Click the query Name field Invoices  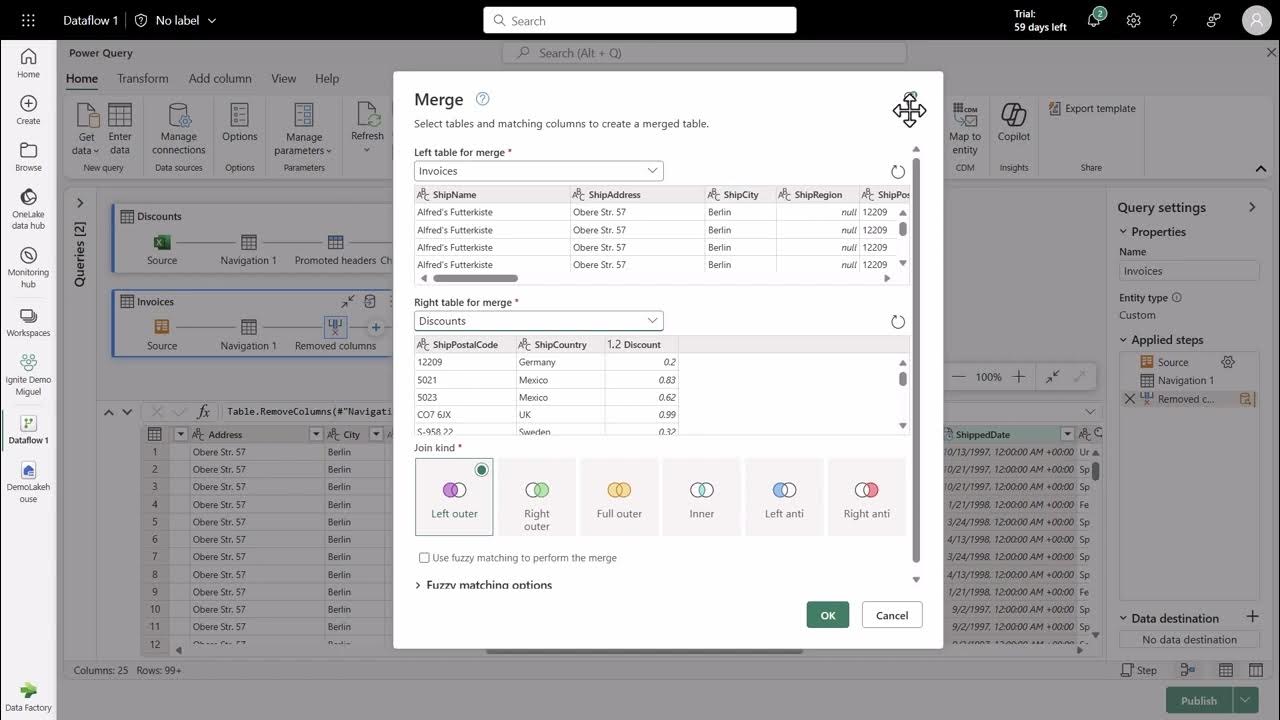click(x=1189, y=271)
